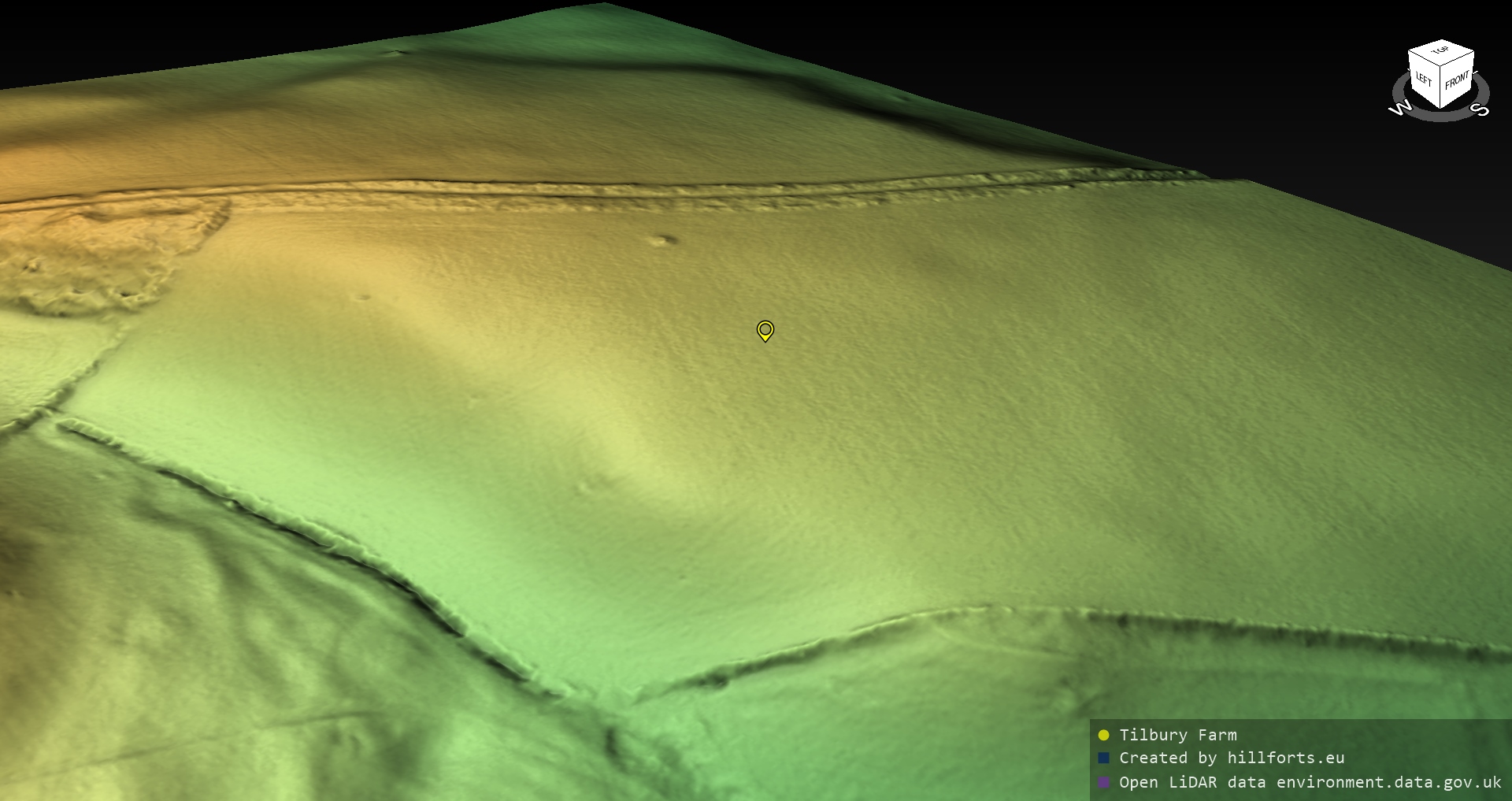This screenshot has width=1512, height=801.
Task: Select the Tilbury Farm legend label
Action: [1177, 735]
